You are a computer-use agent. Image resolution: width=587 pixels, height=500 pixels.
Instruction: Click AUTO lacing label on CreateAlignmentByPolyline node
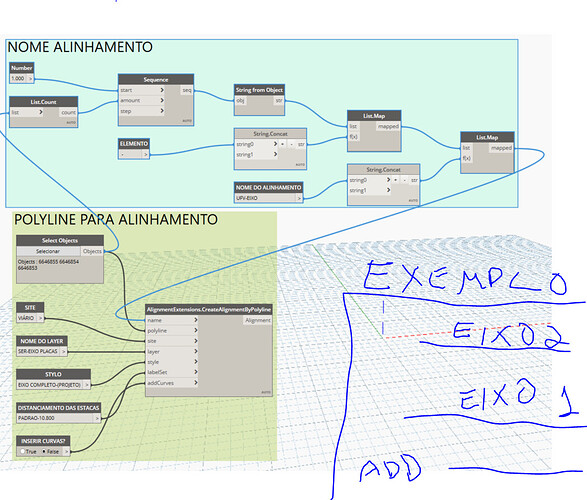point(266,392)
